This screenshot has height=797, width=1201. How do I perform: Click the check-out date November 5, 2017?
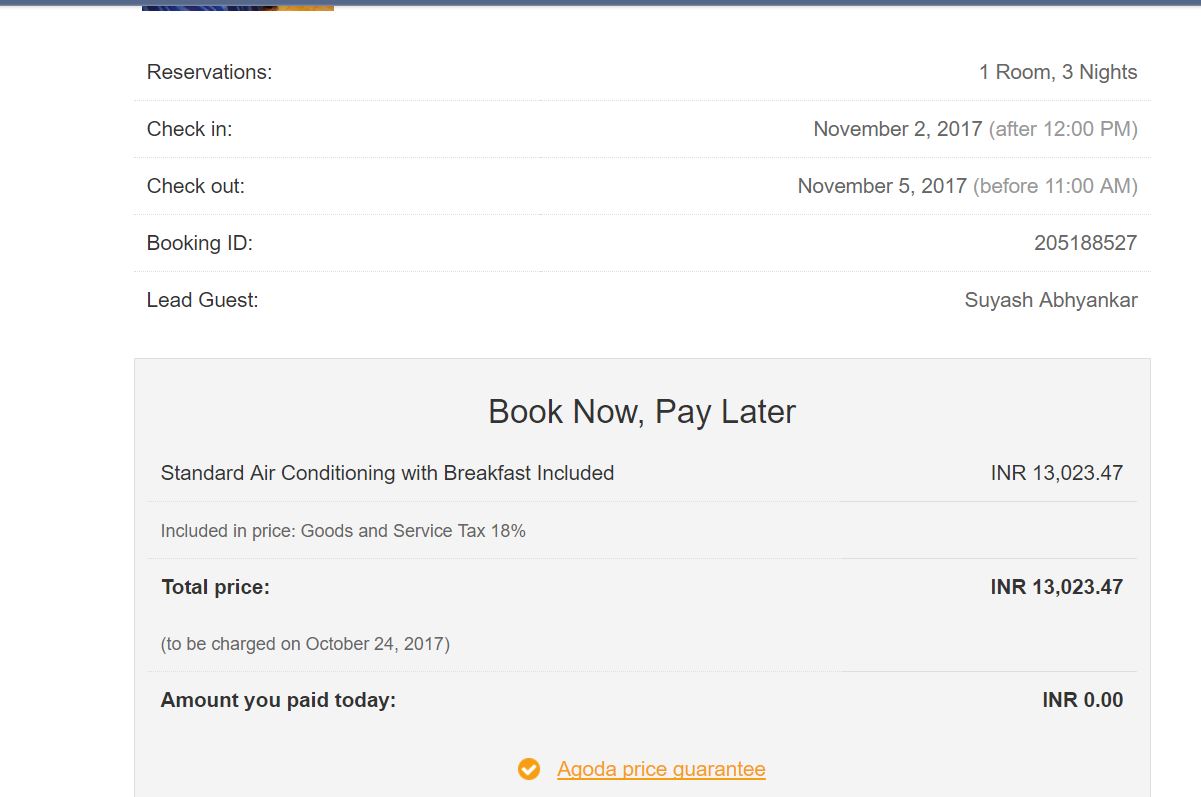point(881,186)
